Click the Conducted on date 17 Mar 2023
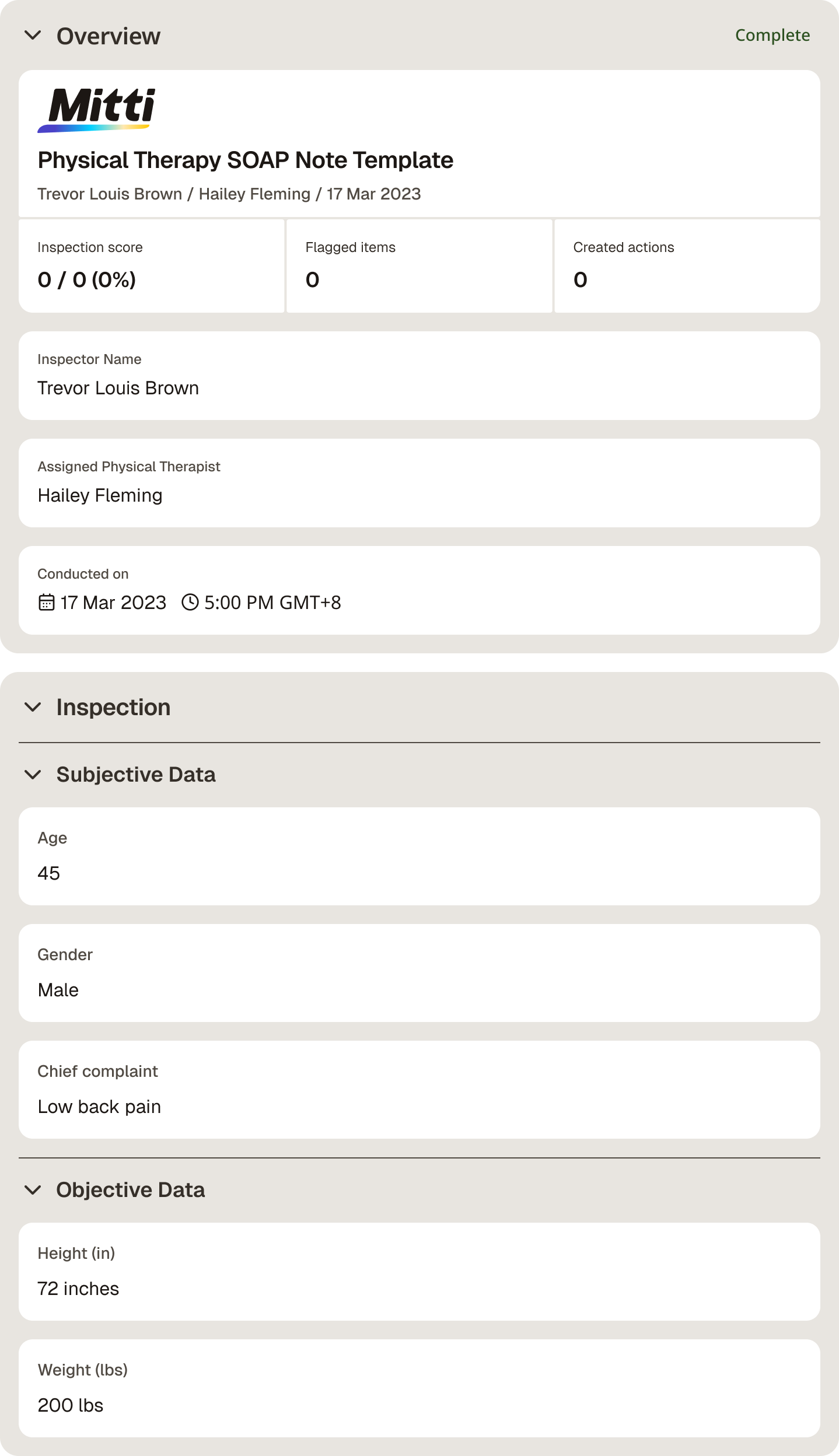839x1456 pixels. (113, 602)
